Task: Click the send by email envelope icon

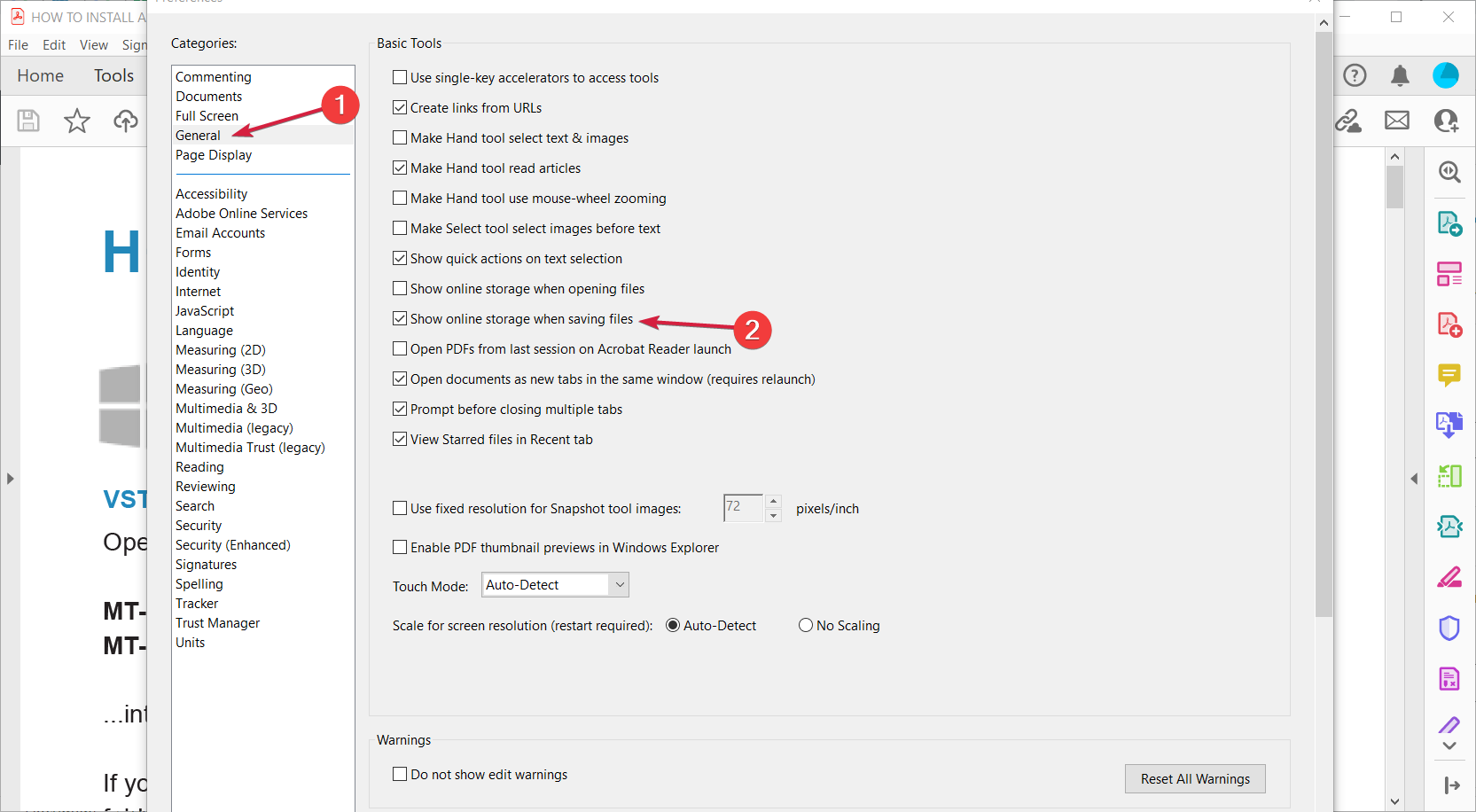Action: pos(1397,120)
